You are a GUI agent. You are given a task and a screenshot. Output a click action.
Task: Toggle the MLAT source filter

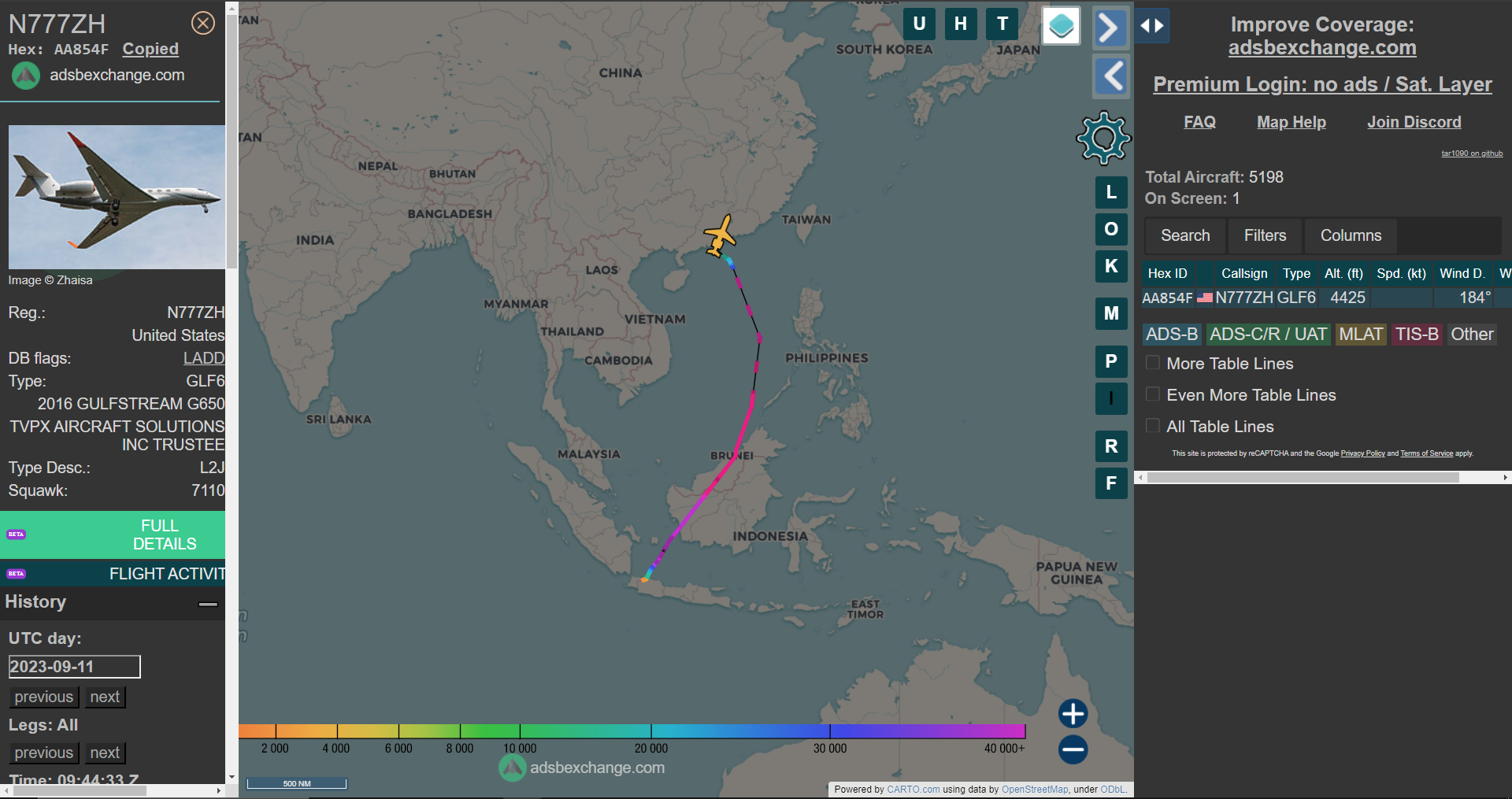point(1361,335)
